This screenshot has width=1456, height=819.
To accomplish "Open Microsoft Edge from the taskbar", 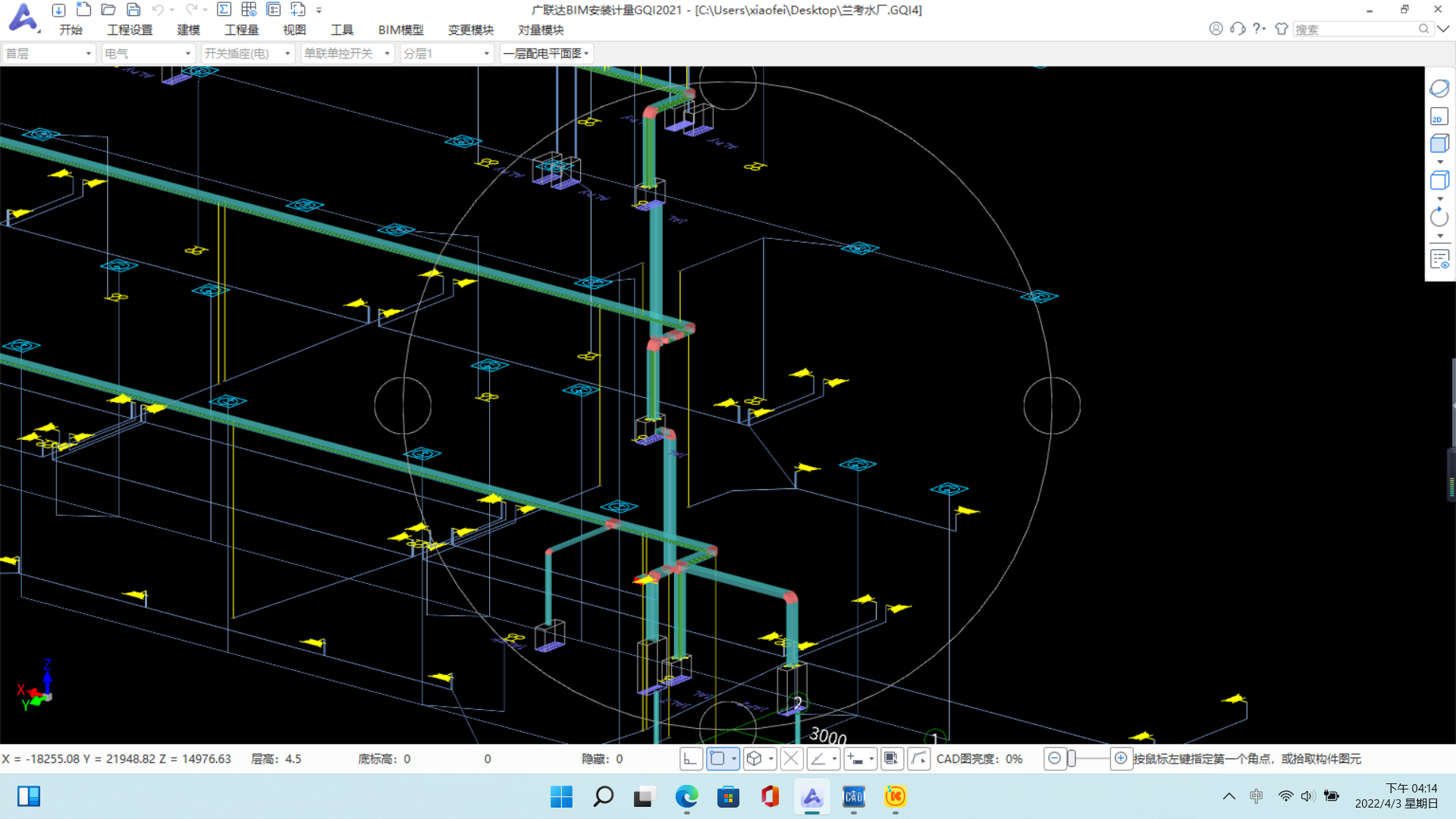I will click(x=686, y=796).
